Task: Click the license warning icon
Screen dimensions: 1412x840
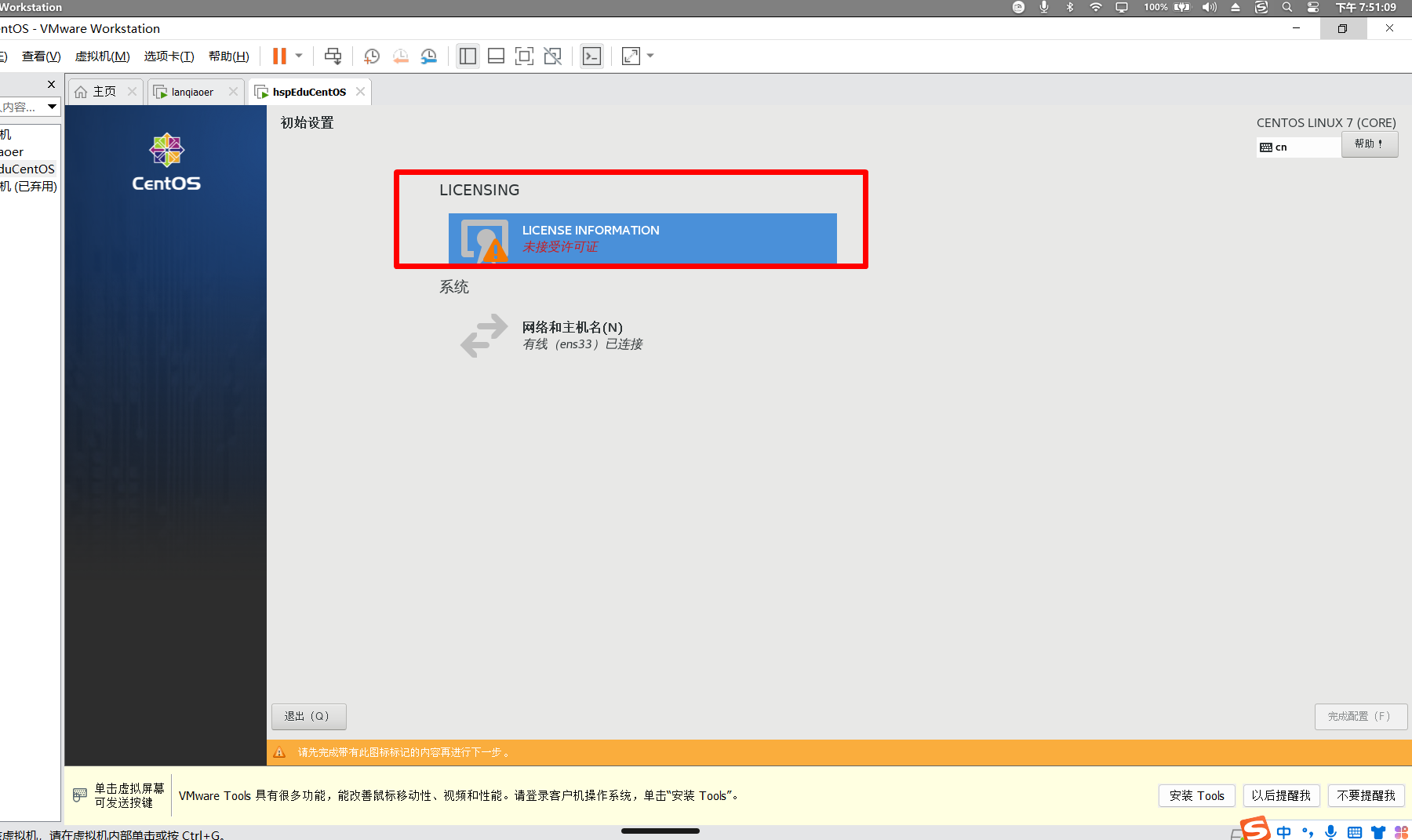Action: point(494,252)
